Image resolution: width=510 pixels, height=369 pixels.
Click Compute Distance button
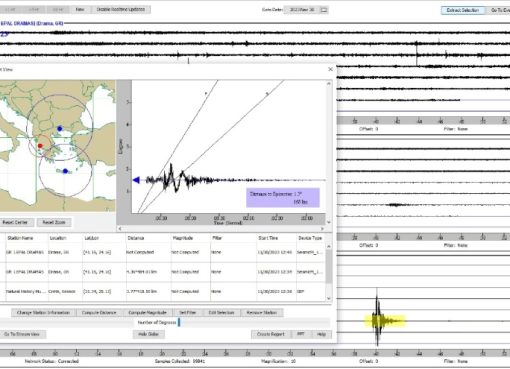99,313
